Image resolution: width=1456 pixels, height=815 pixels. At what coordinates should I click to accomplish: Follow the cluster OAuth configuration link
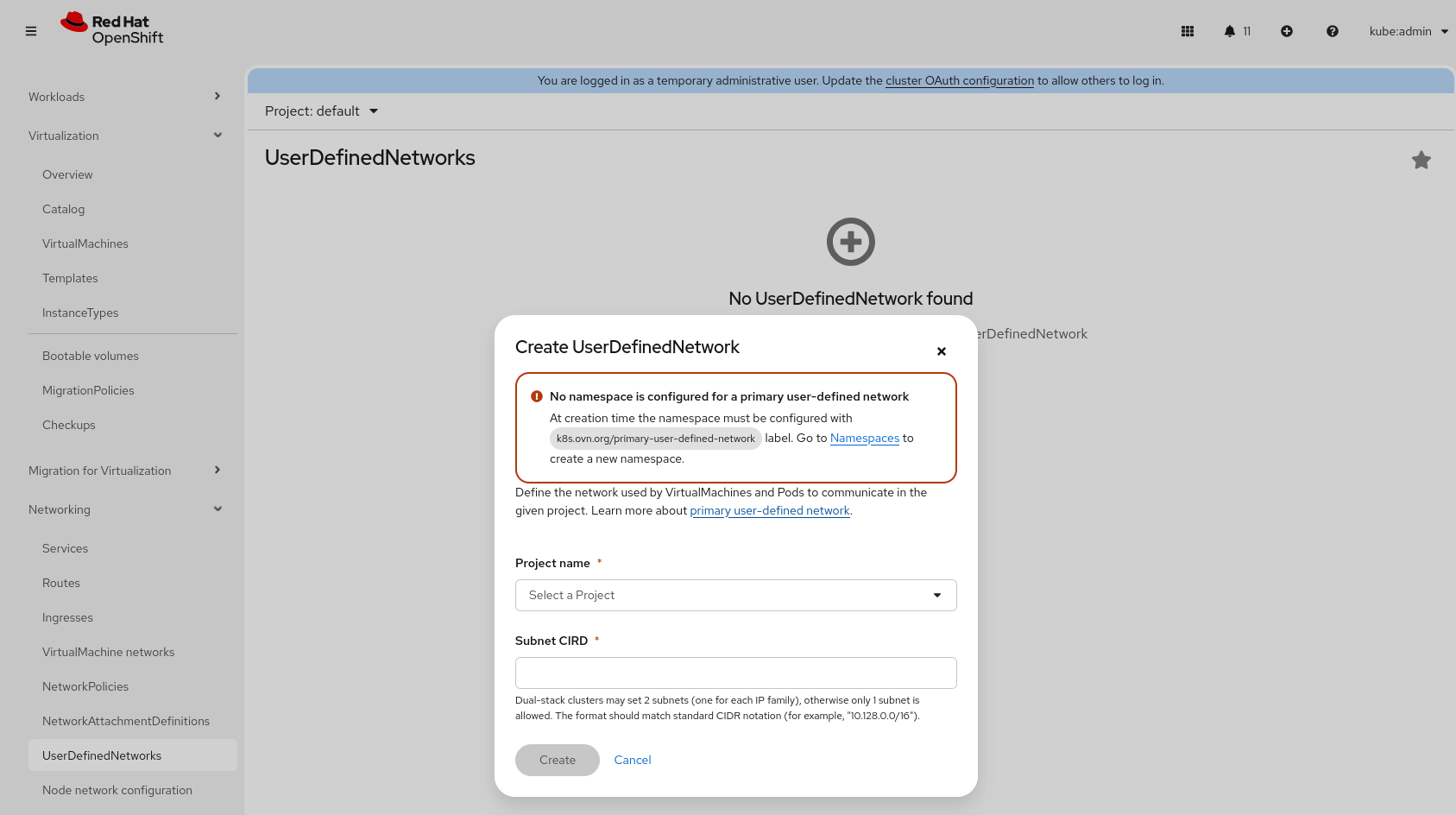pos(960,80)
